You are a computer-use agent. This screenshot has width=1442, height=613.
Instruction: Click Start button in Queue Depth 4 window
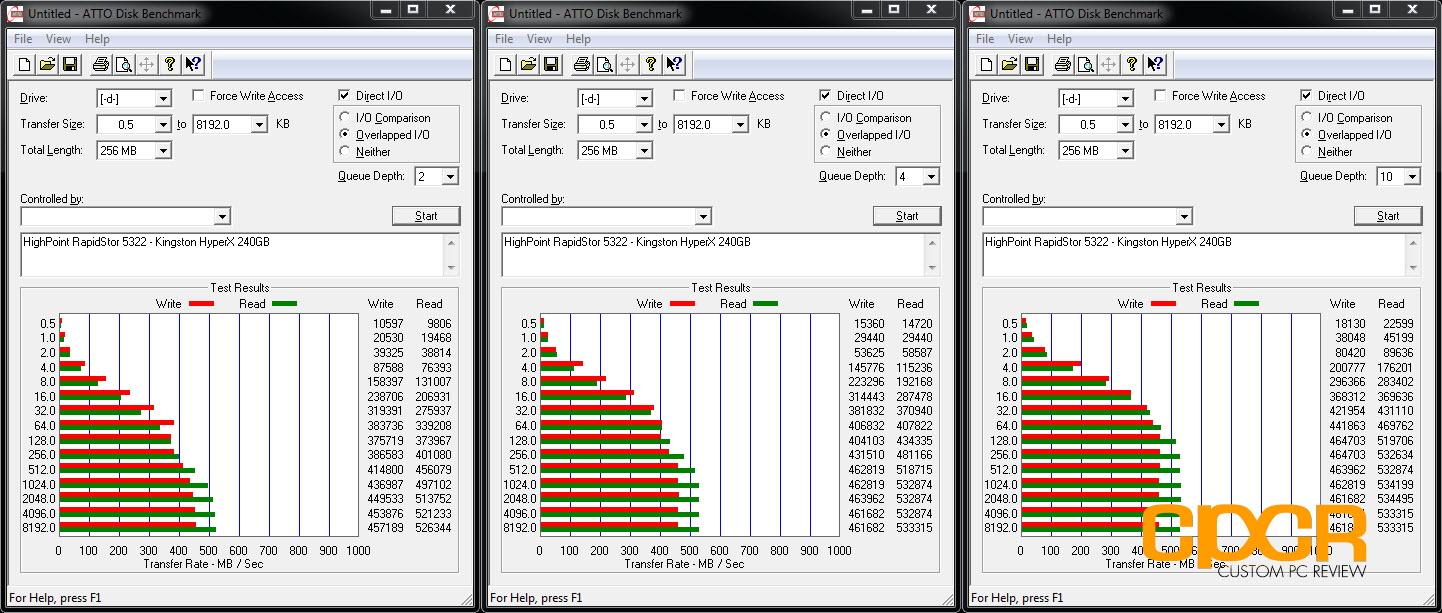[x=907, y=216]
